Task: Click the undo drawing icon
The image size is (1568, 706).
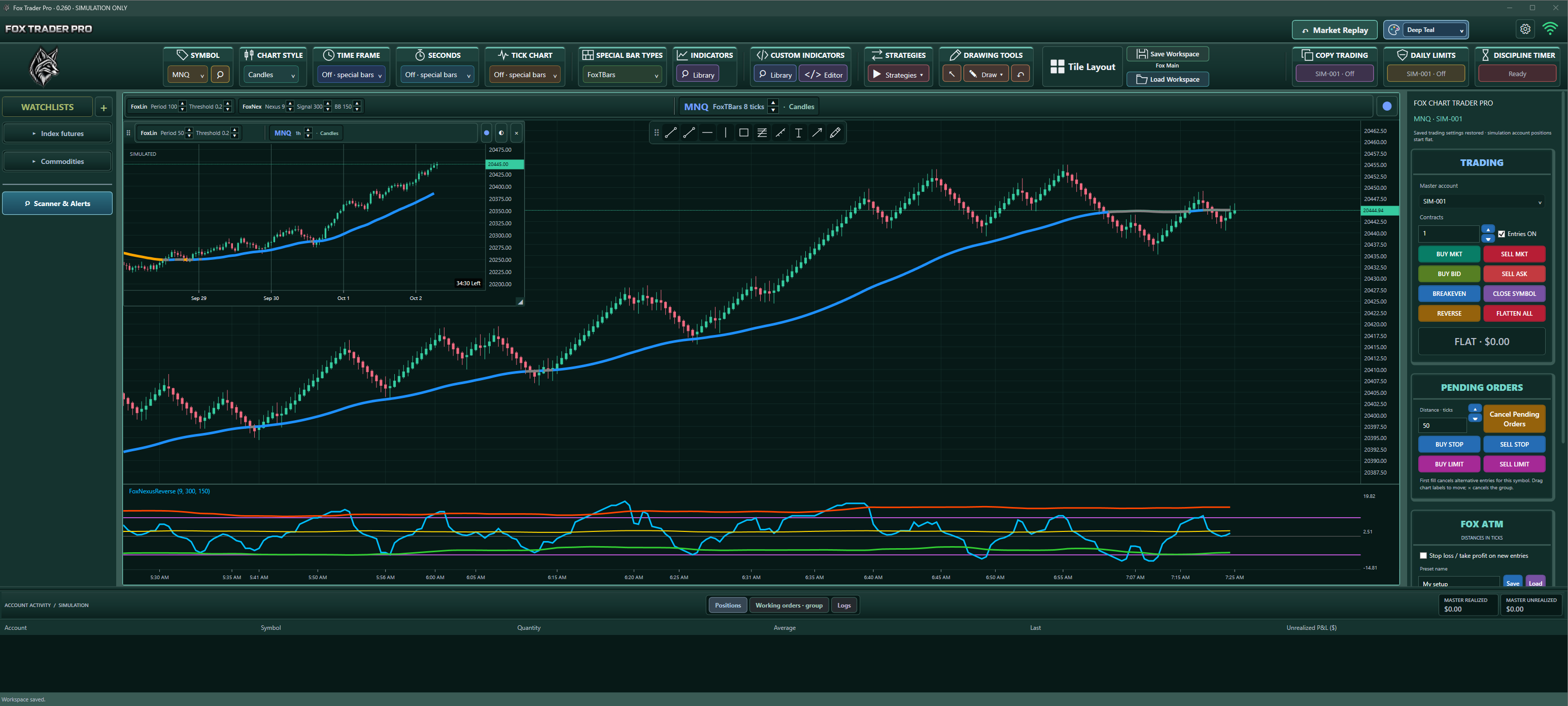Action: pyautogui.click(x=1021, y=74)
